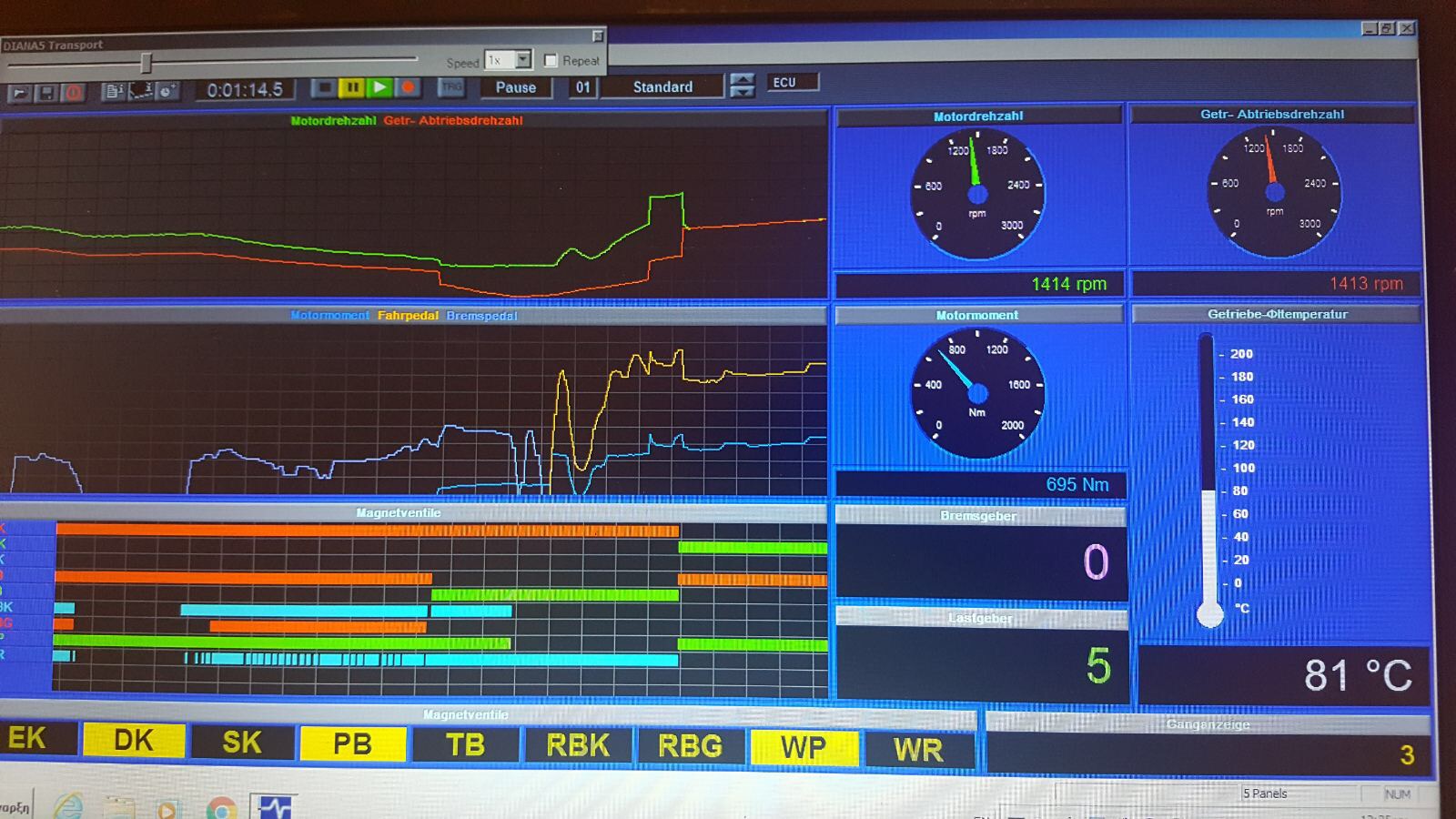Start recording with the red Record icon
The width and height of the screenshot is (1456, 819).
(409, 87)
